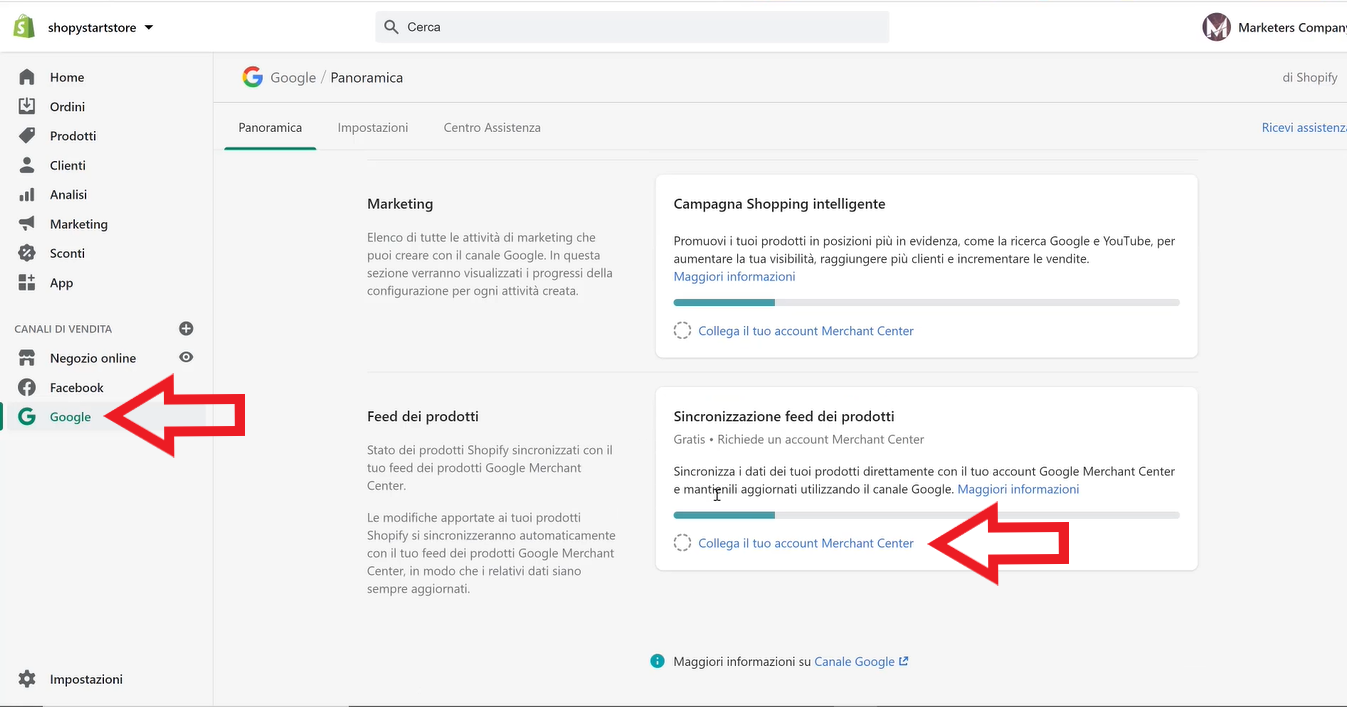This screenshot has height=707, width=1347.
Task: Click Collega Merchant Center under Sincronizzazione feed
Action: click(x=805, y=543)
